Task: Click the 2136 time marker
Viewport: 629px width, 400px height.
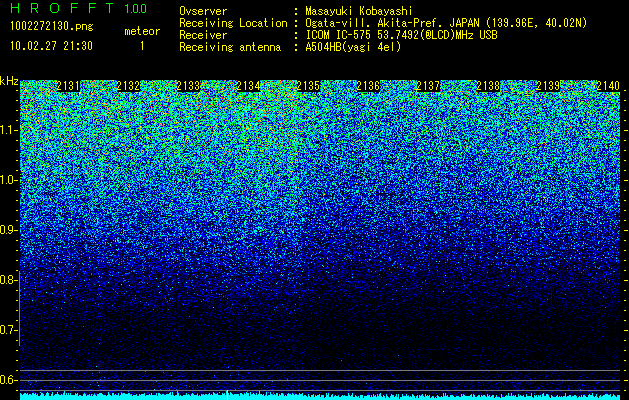Action: click(368, 86)
